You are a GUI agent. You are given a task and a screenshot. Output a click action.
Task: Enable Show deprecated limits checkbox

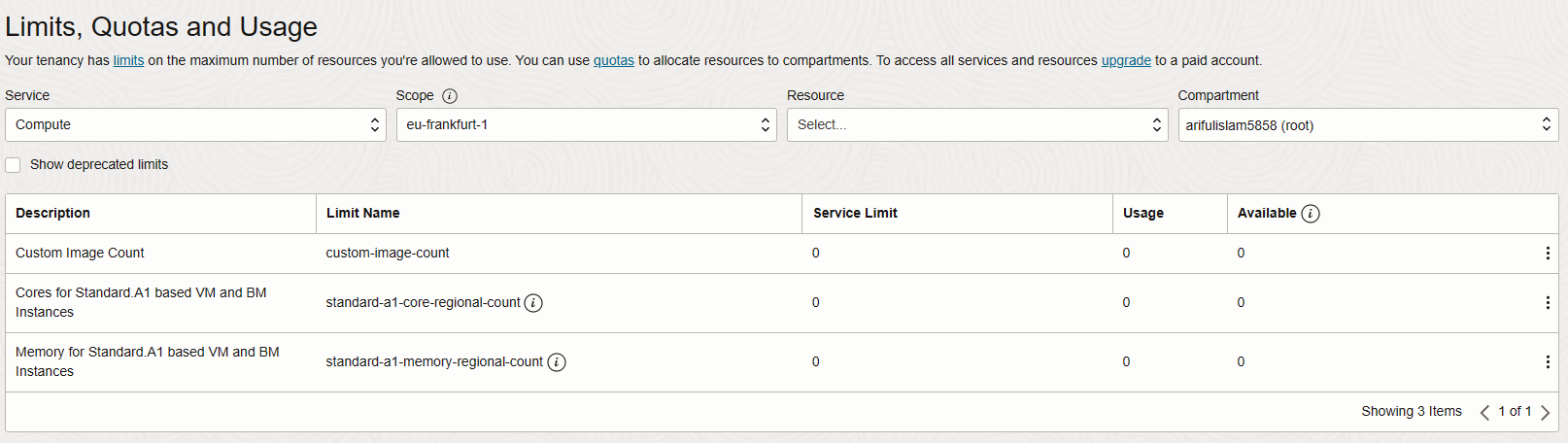pos(13,165)
